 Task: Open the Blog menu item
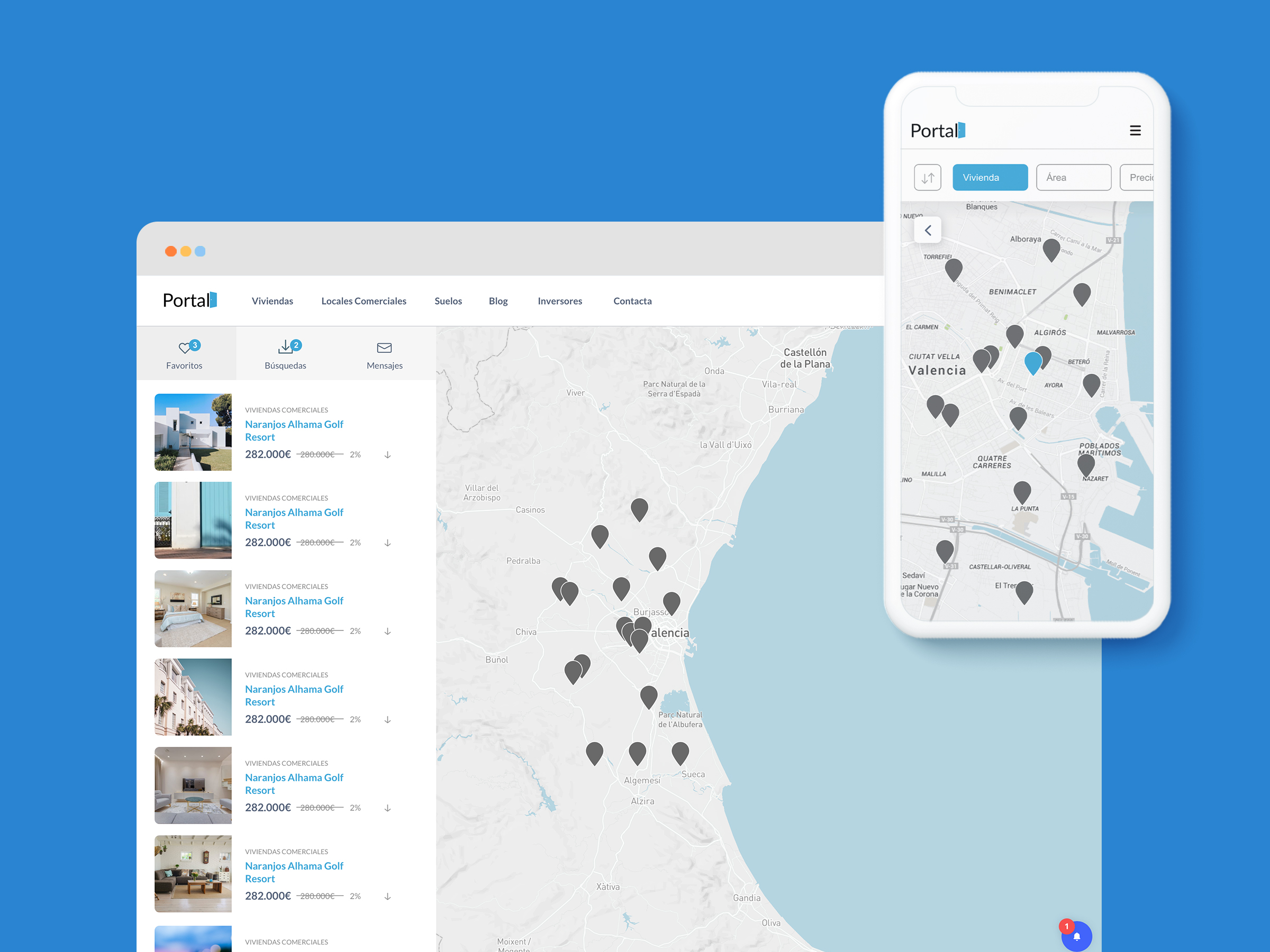coord(498,301)
